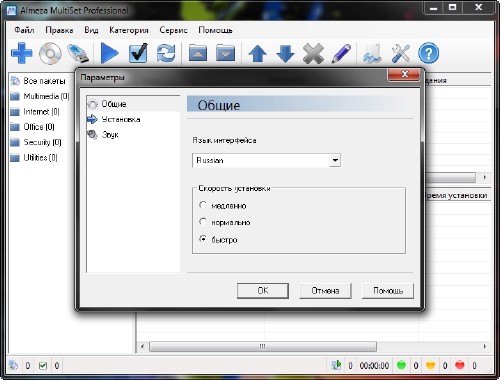Click the horizontal scrollbar in the bottom panel
This screenshot has height=380, width=500.
263,346
